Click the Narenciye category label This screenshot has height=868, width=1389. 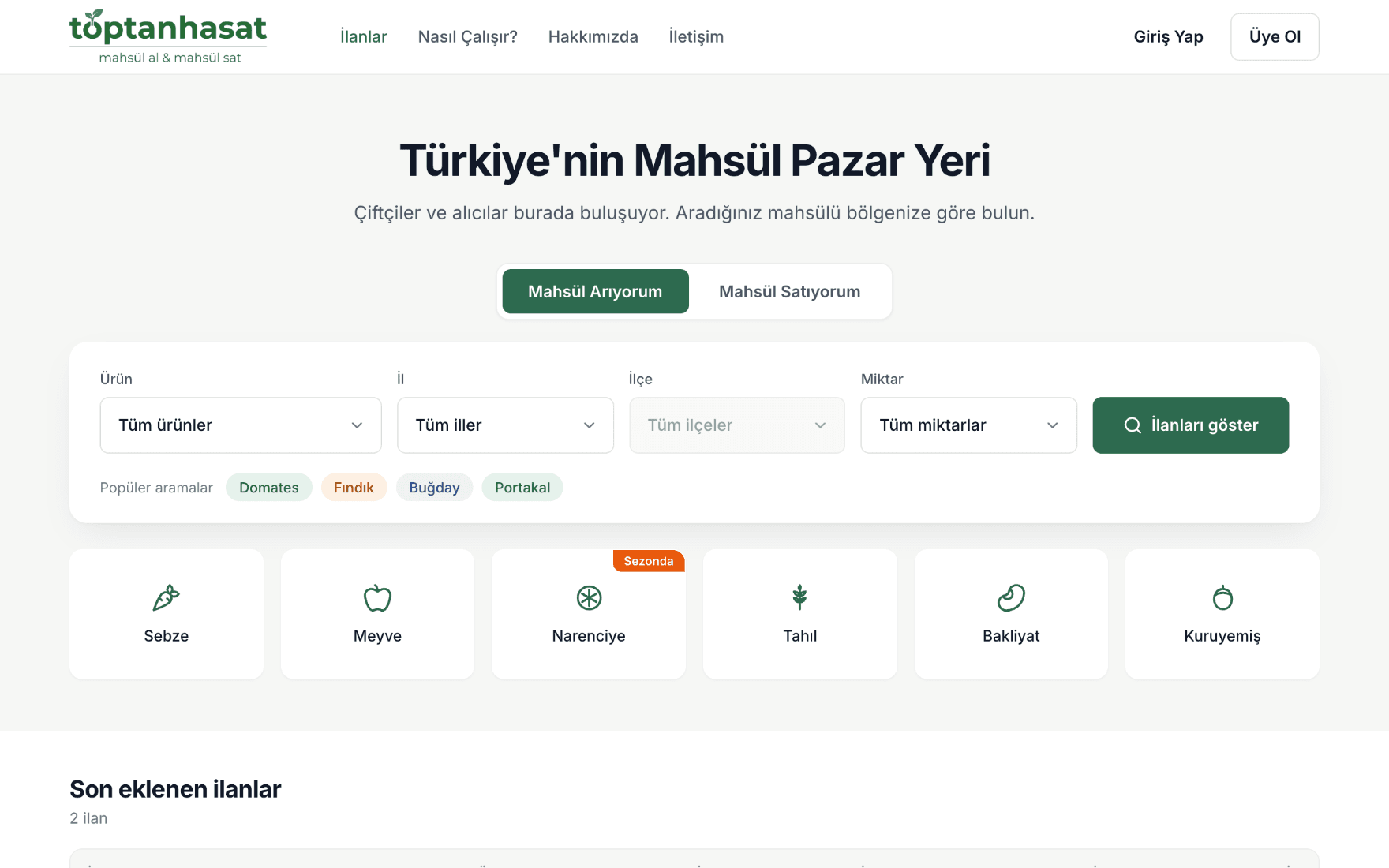pyautogui.click(x=589, y=636)
